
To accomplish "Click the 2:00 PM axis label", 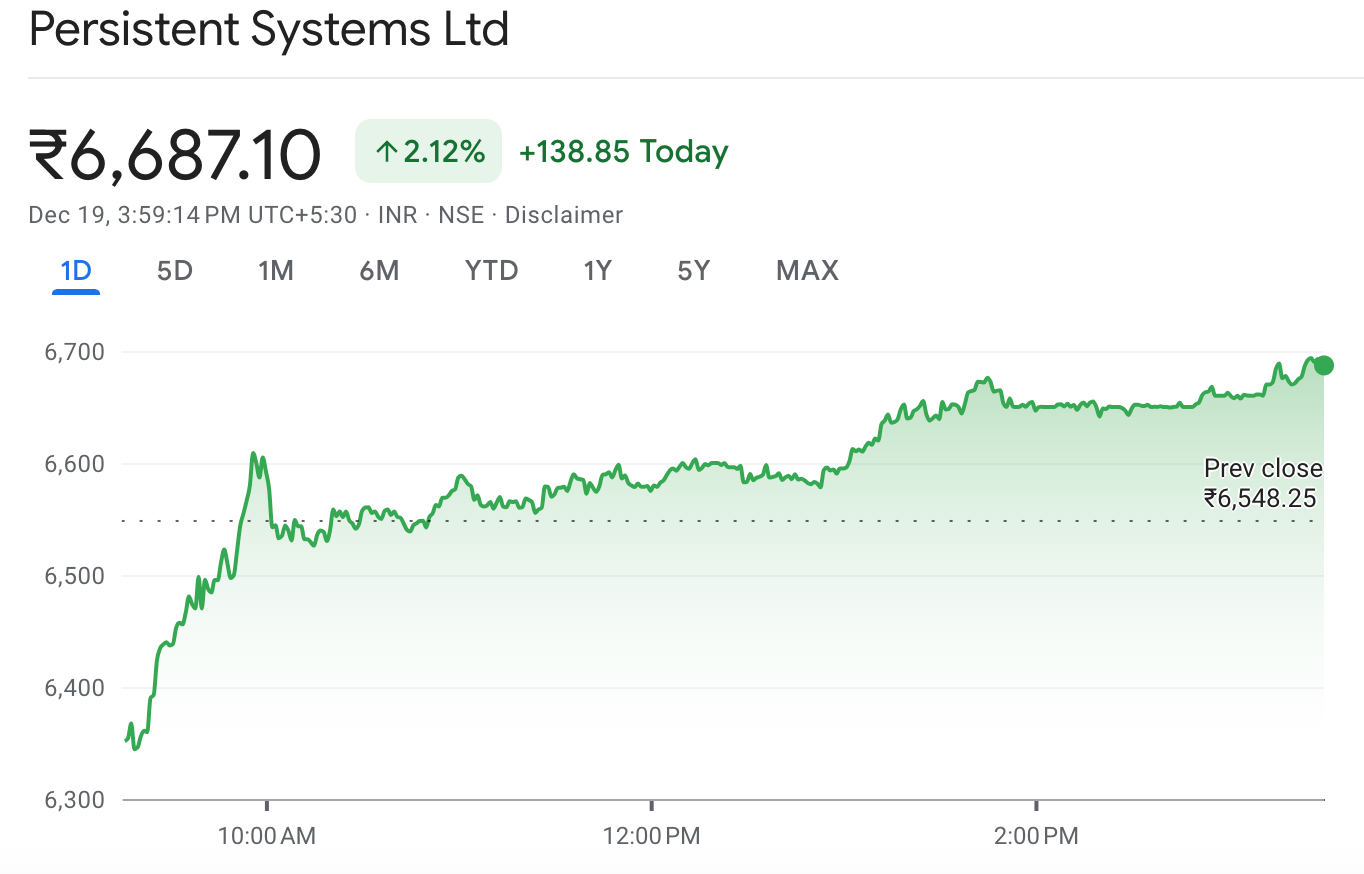I will pyautogui.click(x=1036, y=836).
